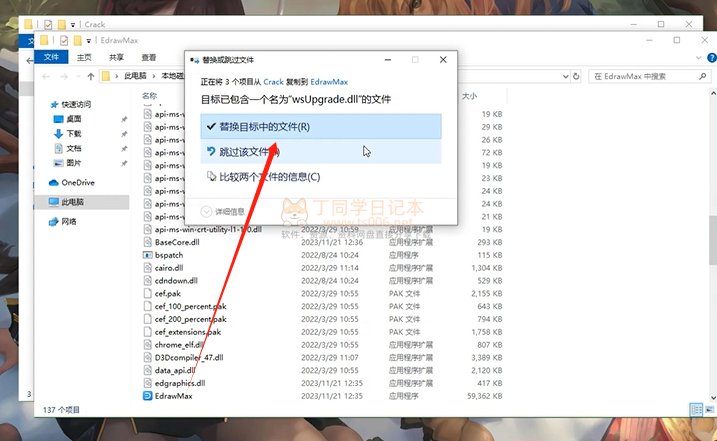This screenshot has height=441, width=717.
Task: Choose replace the files in destination option
Action: (321, 127)
